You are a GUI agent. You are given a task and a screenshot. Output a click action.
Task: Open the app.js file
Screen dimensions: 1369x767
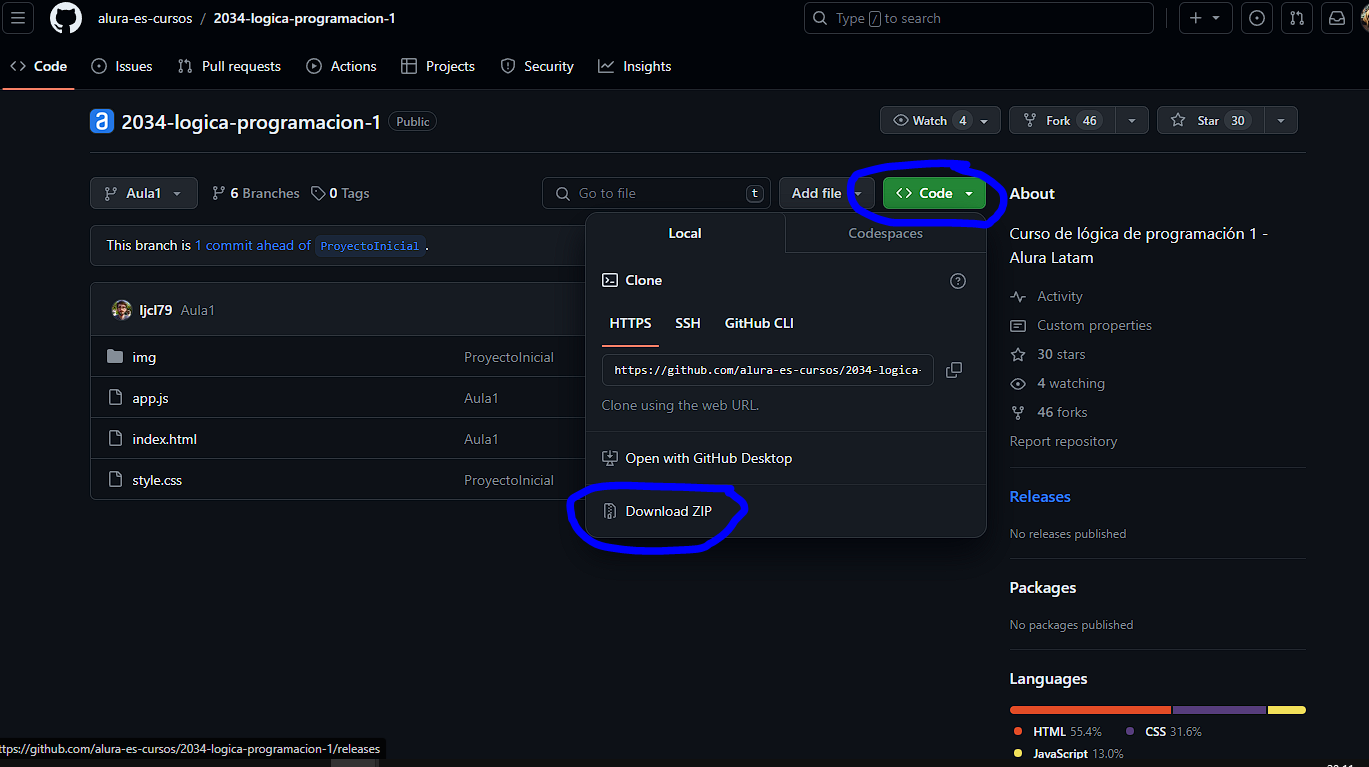tap(150, 398)
